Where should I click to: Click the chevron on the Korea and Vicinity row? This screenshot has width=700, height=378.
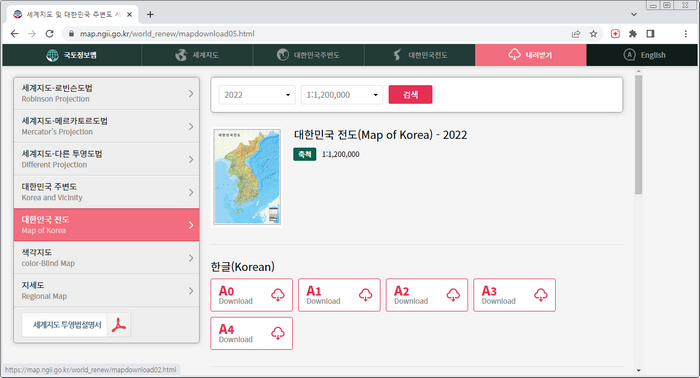[191, 192]
